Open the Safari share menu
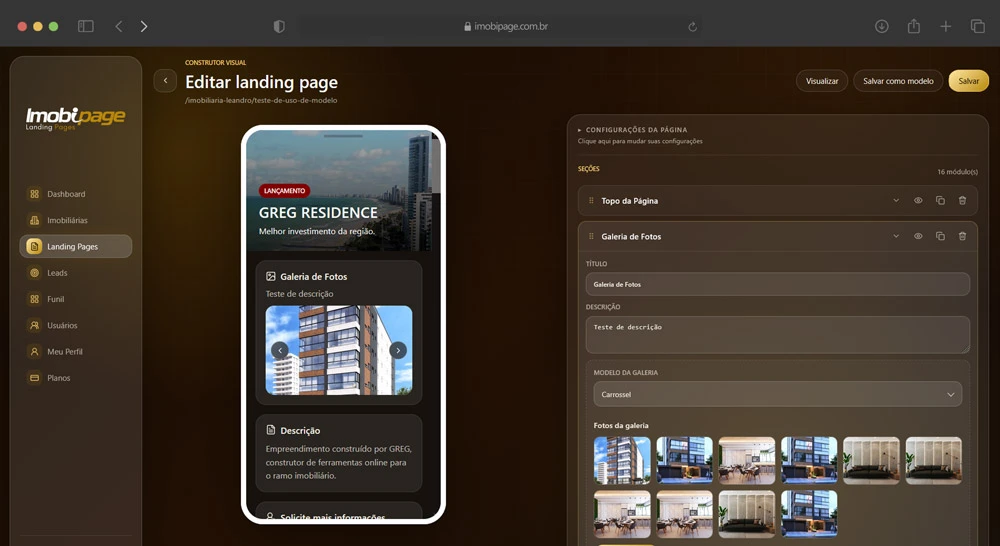 coord(913,26)
